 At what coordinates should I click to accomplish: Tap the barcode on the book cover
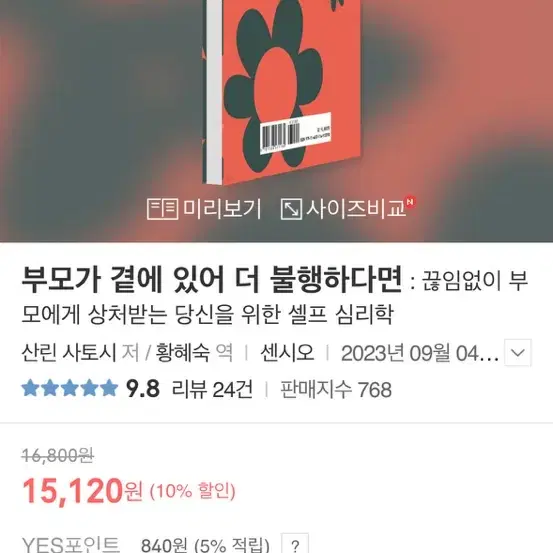pos(296,133)
